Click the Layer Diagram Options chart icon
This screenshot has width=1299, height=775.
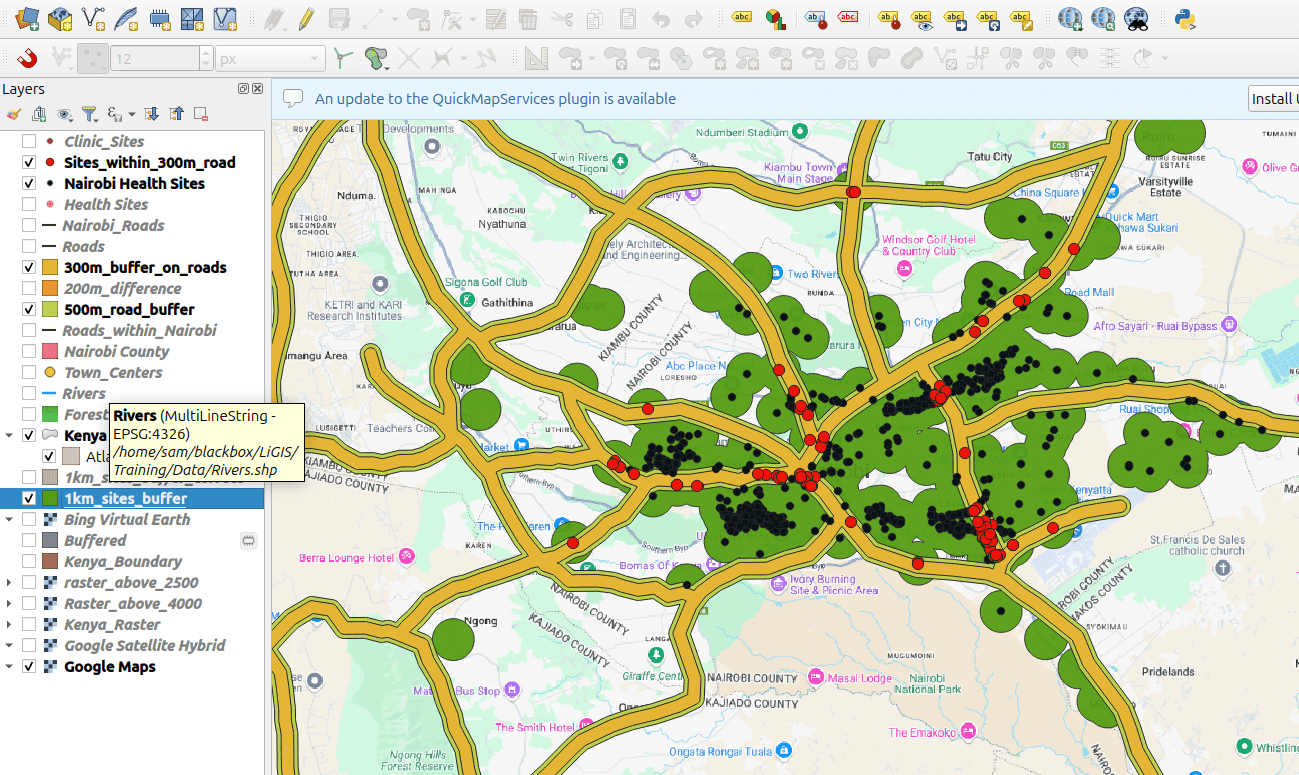(x=774, y=17)
